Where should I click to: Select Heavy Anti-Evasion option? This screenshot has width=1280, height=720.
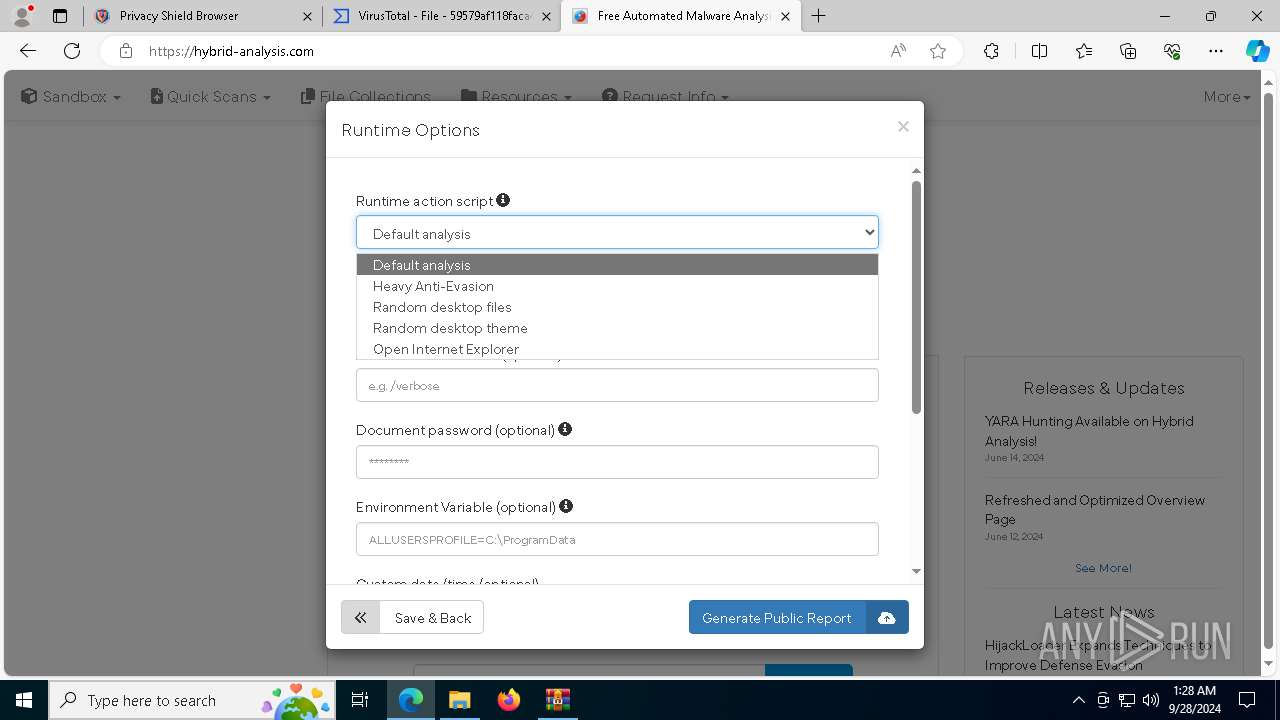617,286
